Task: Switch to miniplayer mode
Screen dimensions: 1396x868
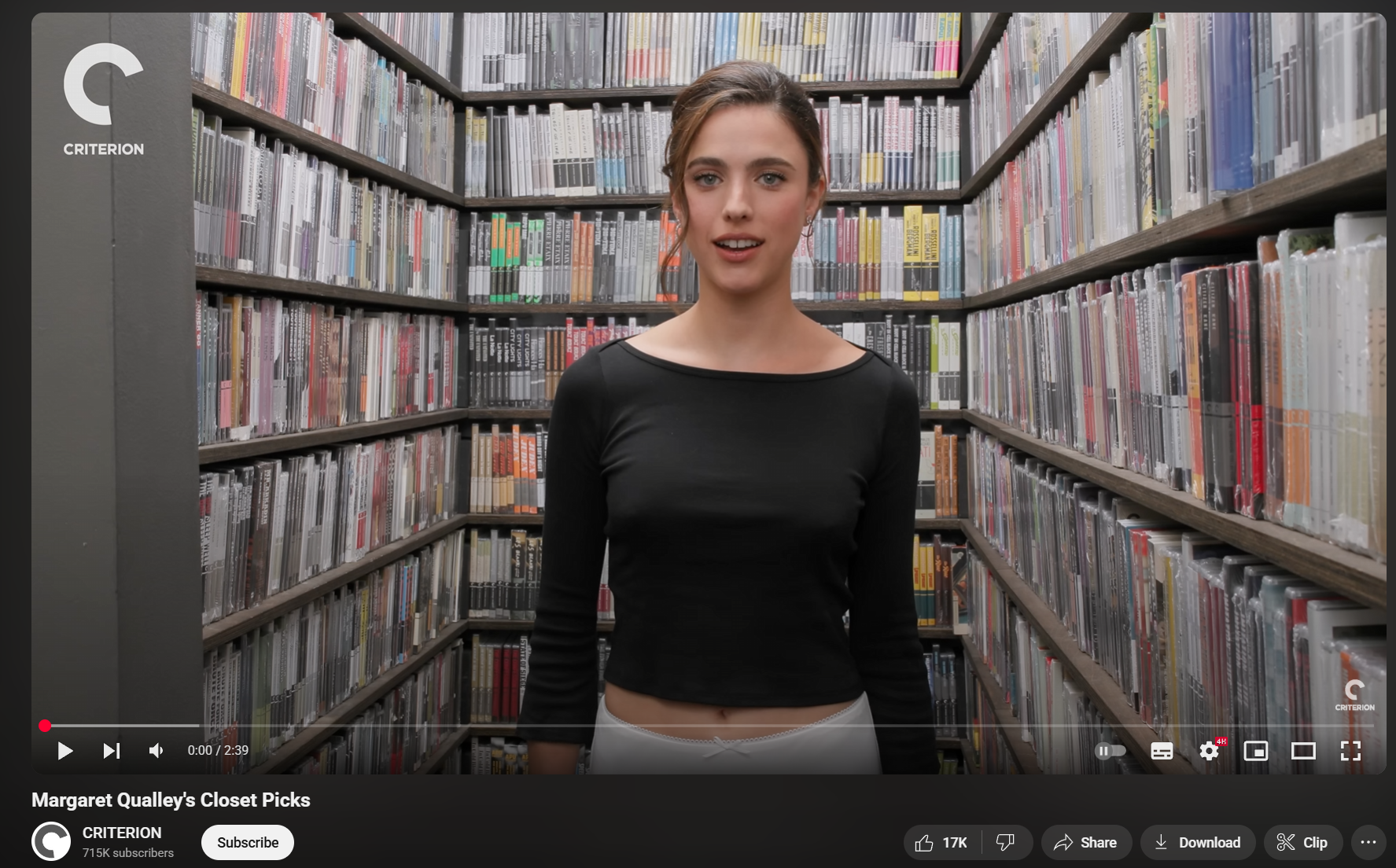Action: tap(1256, 751)
